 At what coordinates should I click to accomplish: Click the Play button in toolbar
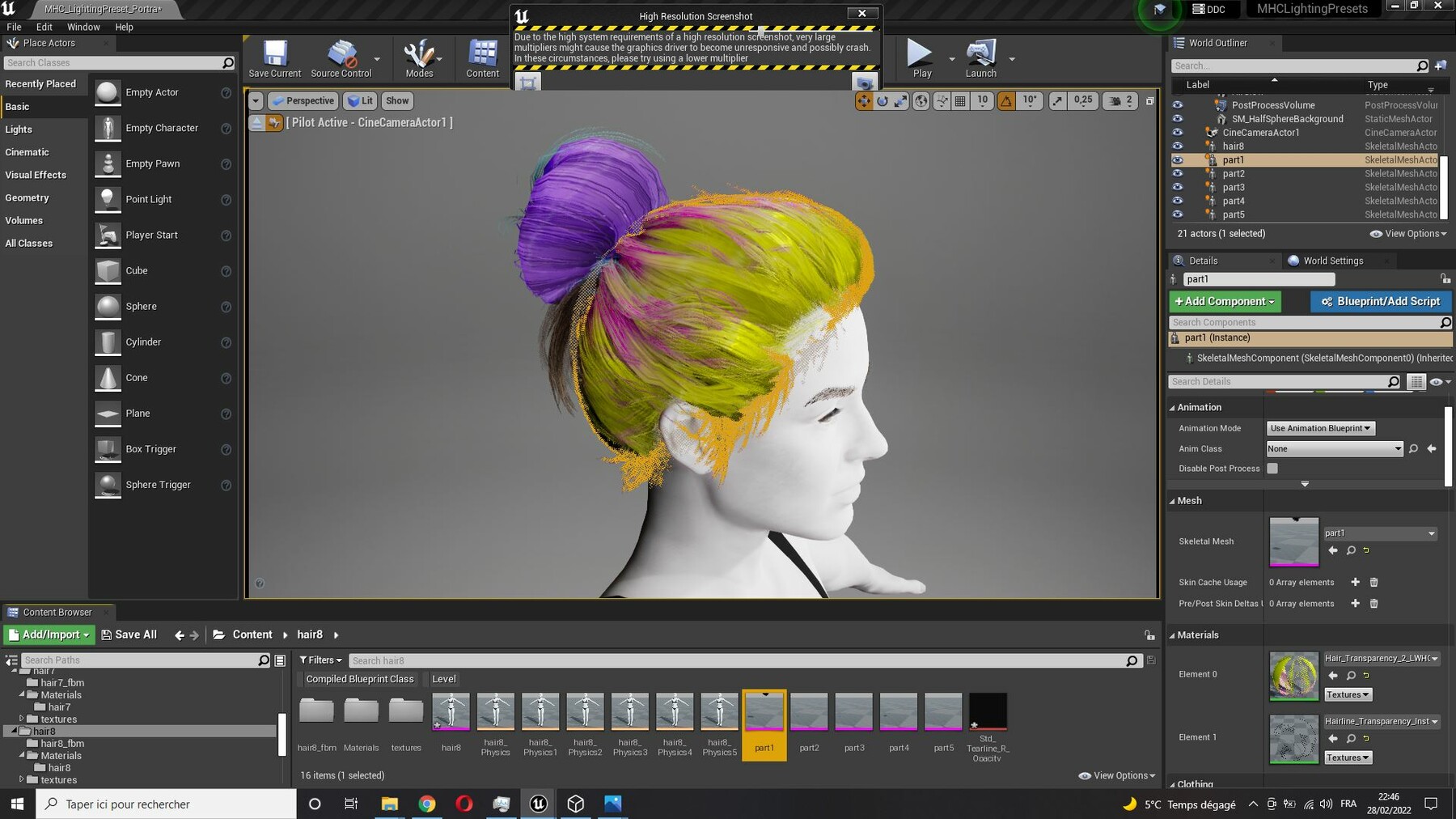click(x=921, y=59)
